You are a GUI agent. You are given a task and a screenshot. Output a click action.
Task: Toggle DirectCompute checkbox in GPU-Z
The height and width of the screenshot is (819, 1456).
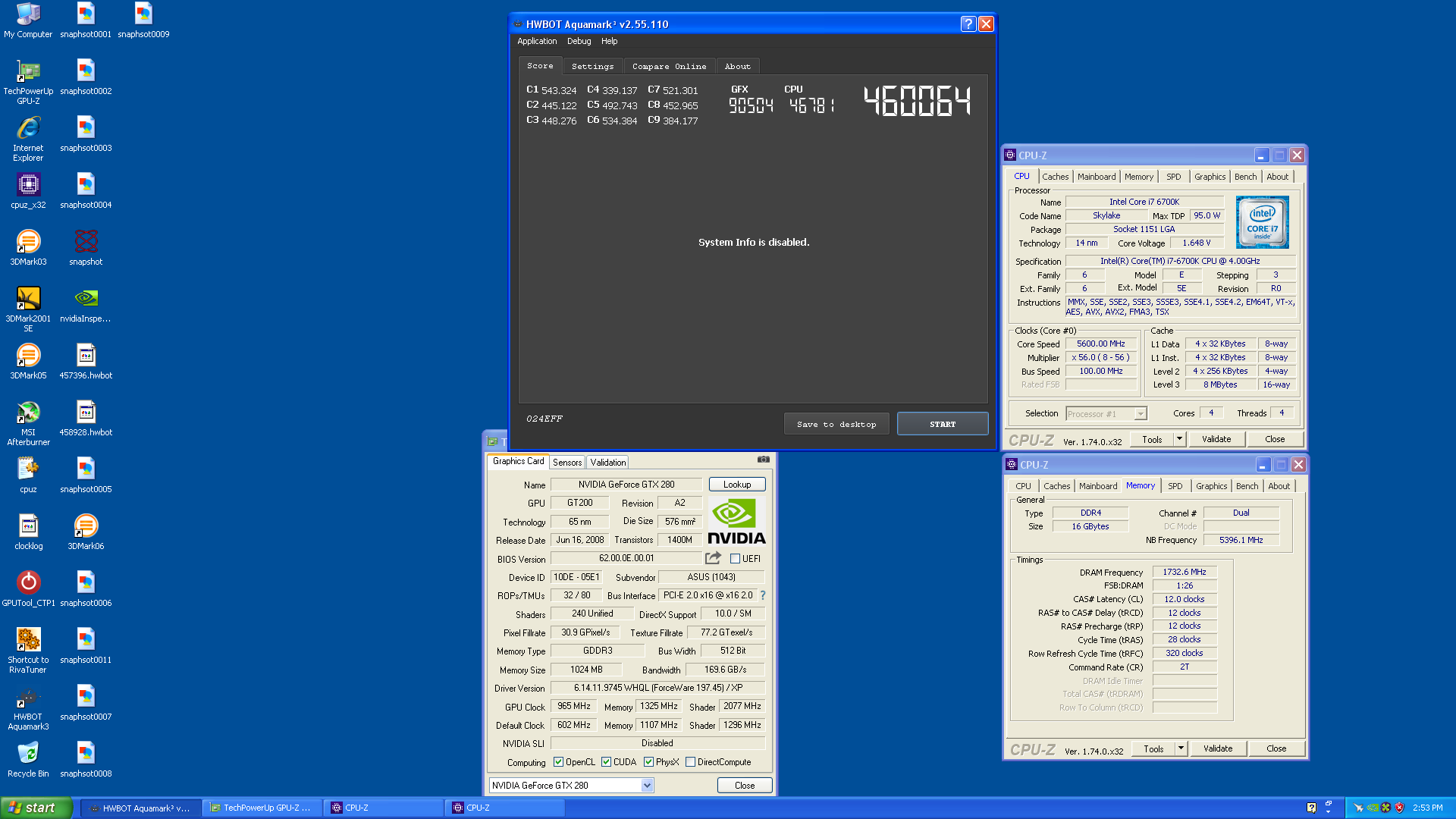(x=690, y=762)
